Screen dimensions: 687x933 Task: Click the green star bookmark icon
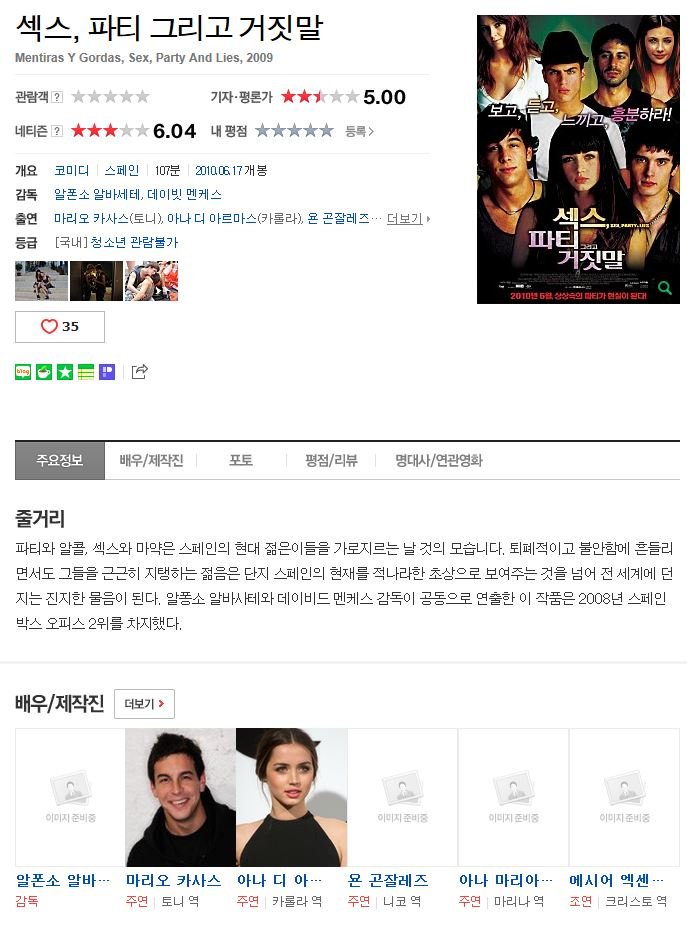click(65, 372)
